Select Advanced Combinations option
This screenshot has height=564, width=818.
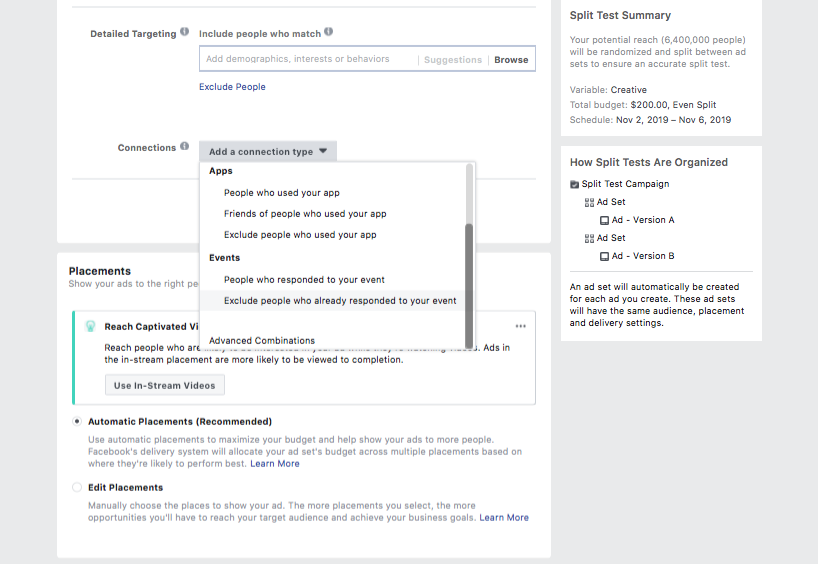pos(262,341)
